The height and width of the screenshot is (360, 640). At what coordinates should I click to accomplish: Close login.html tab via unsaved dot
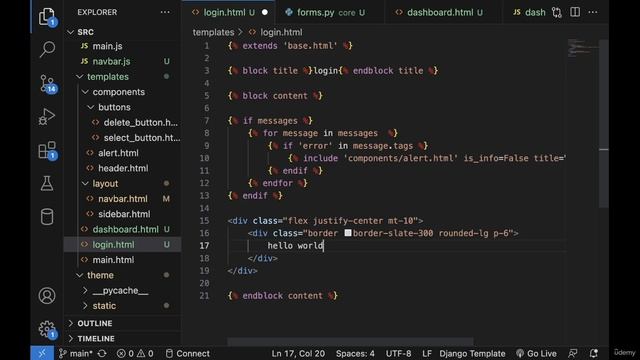coord(264,13)
